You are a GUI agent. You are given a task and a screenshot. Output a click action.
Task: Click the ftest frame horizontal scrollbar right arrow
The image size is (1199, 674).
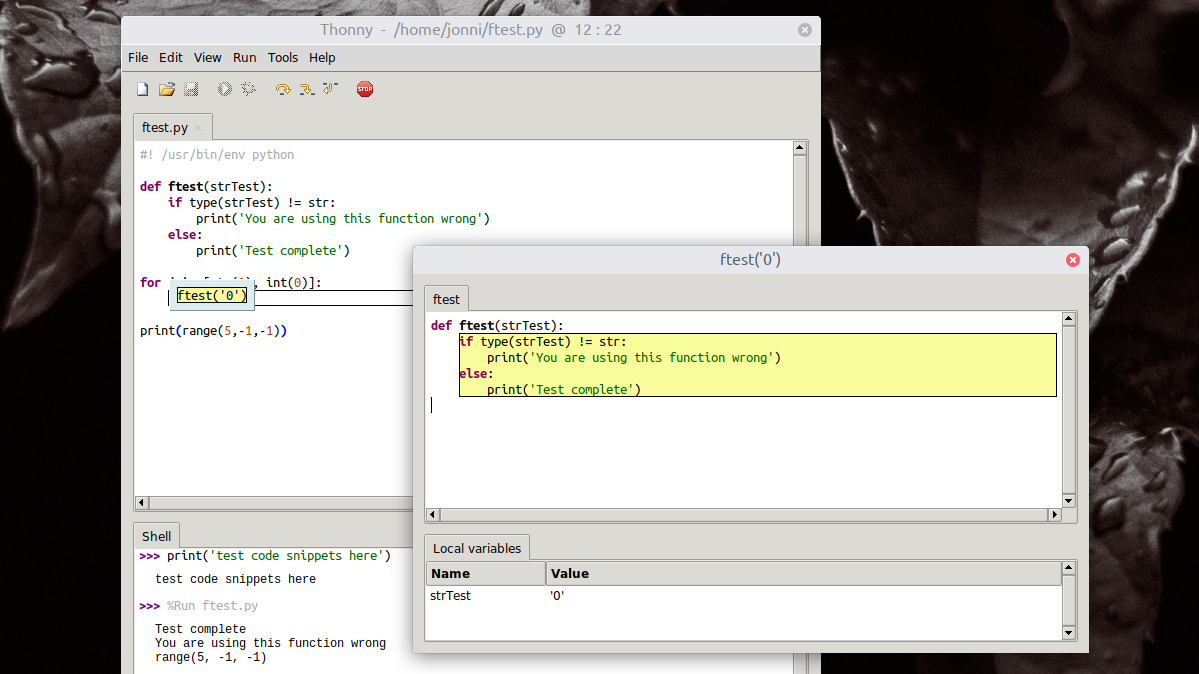point(1055,515)
